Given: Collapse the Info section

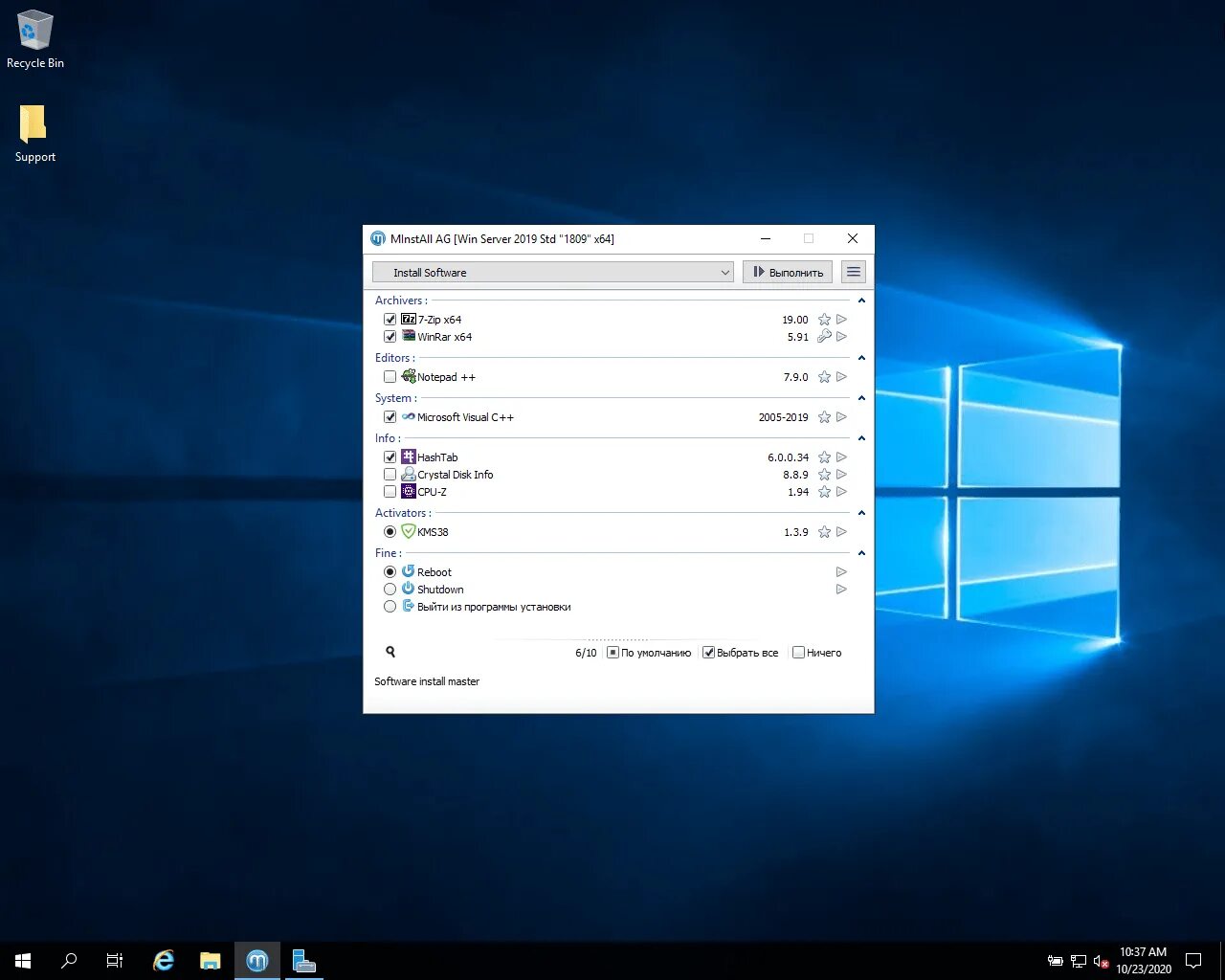Looking at the screenshot, I should pyautogui.click(x=861, y=438).
